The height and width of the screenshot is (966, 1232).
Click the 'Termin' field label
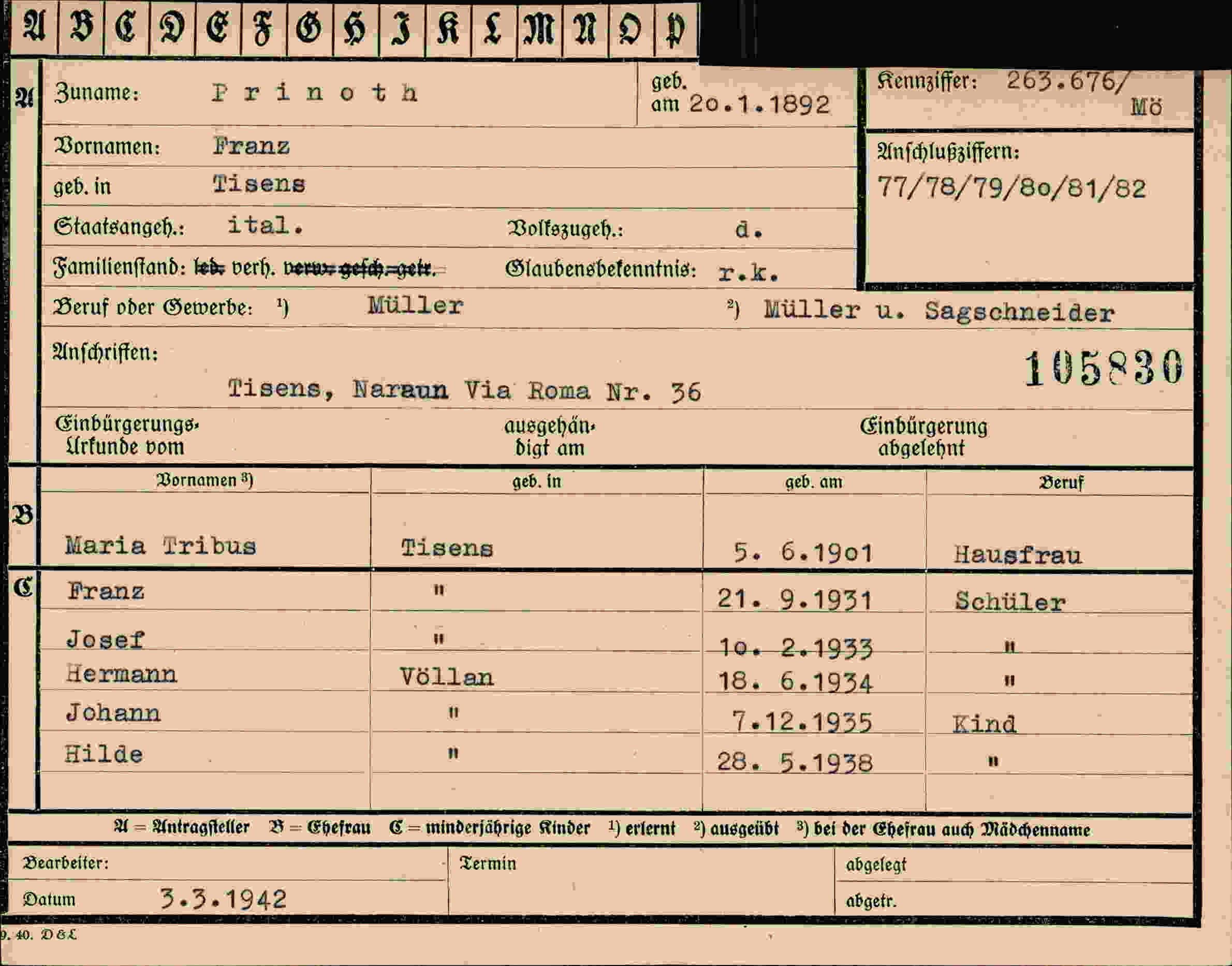pos(488,863)
